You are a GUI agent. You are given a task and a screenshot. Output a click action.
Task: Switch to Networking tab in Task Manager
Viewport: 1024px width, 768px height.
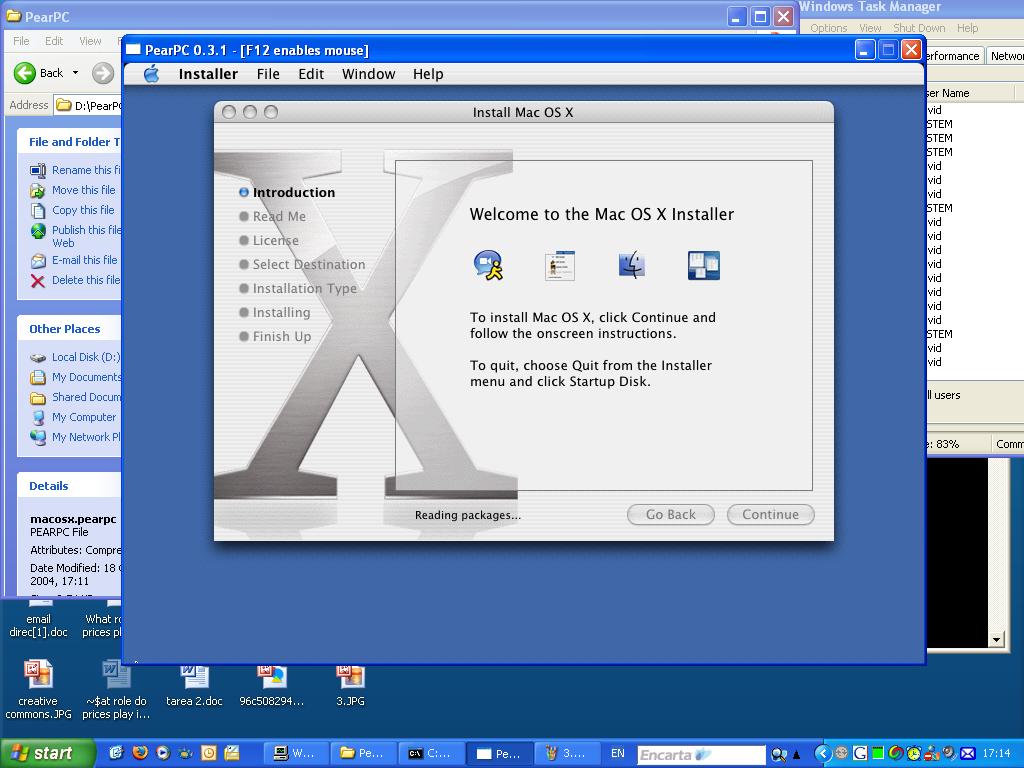tap(1005, 56)
